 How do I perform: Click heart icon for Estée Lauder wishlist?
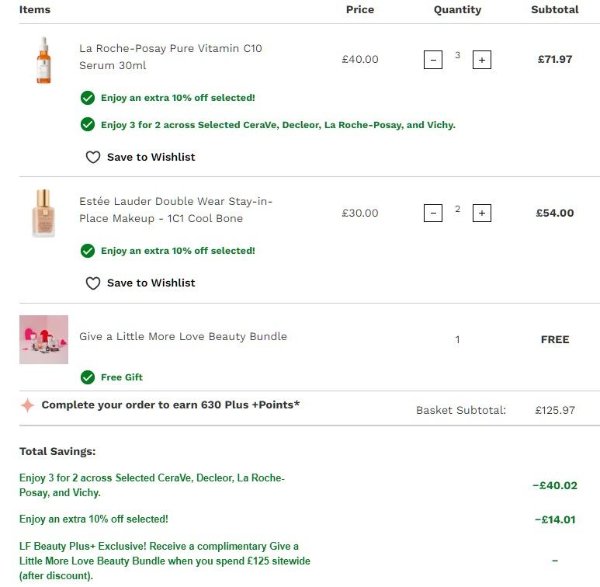93,283
